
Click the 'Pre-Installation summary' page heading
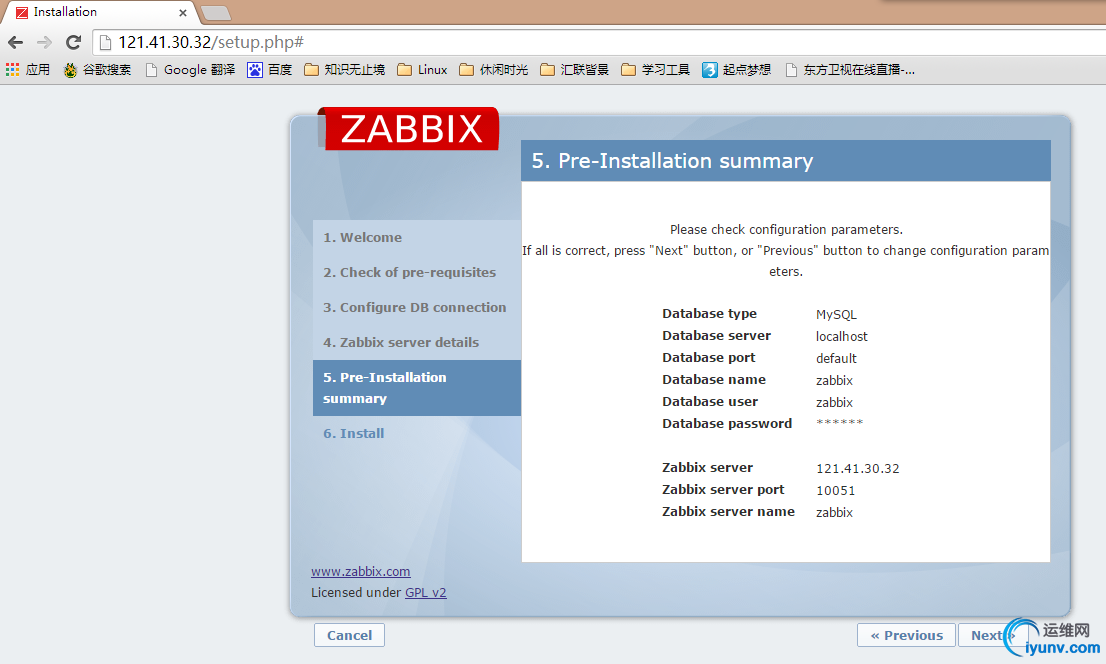pos(672,161)
